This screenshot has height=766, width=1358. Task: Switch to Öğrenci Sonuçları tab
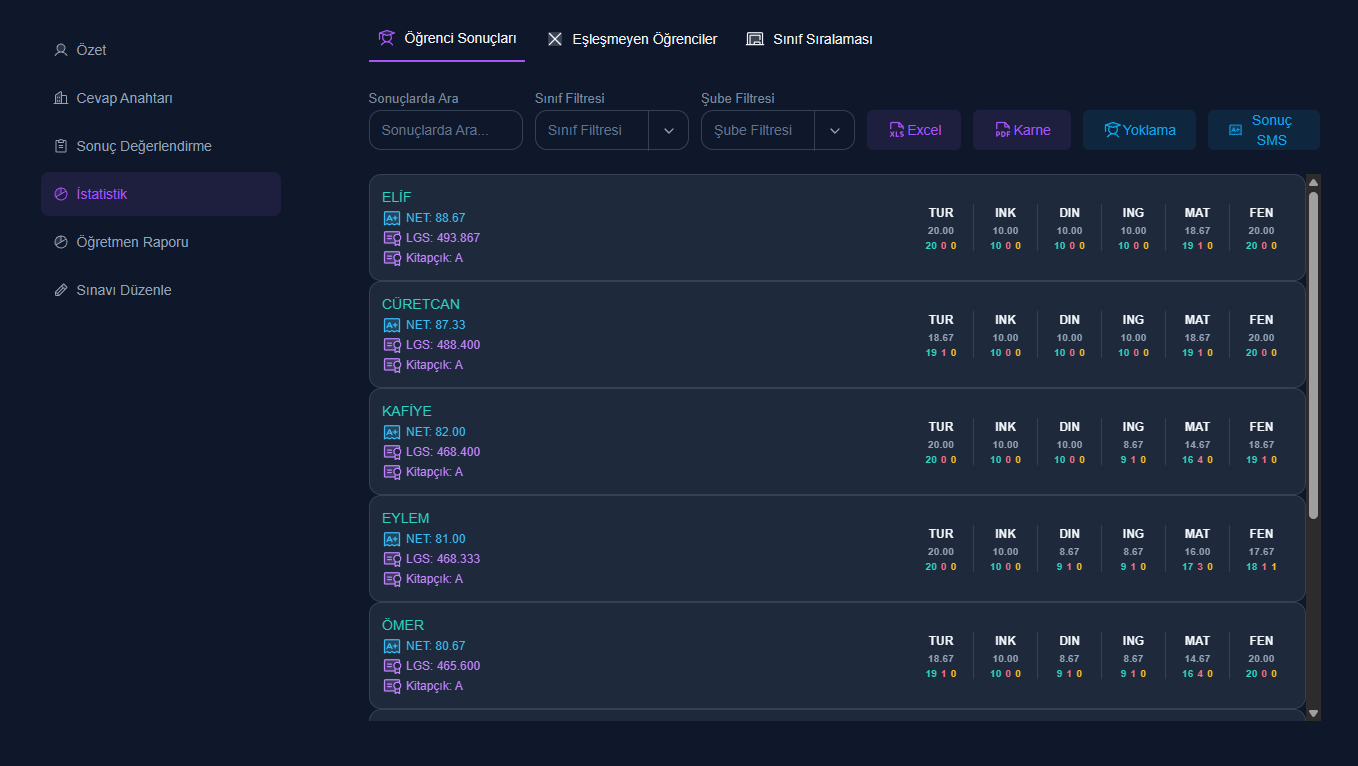pos(447,39)
